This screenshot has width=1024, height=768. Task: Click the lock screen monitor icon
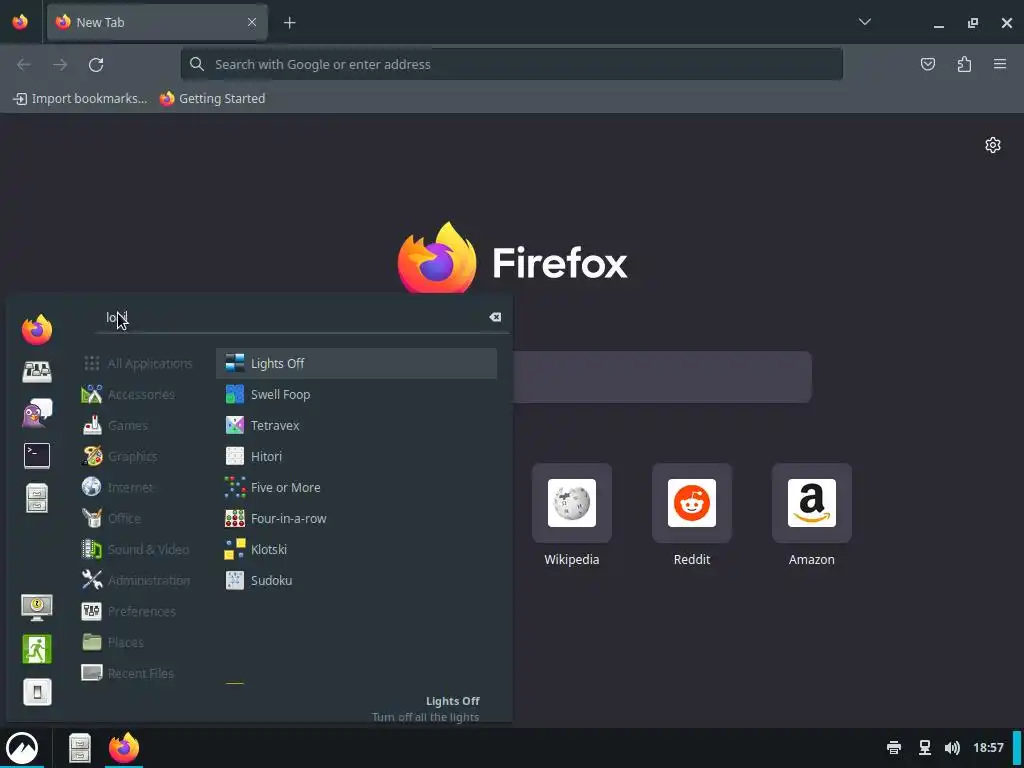coord(37,607)
